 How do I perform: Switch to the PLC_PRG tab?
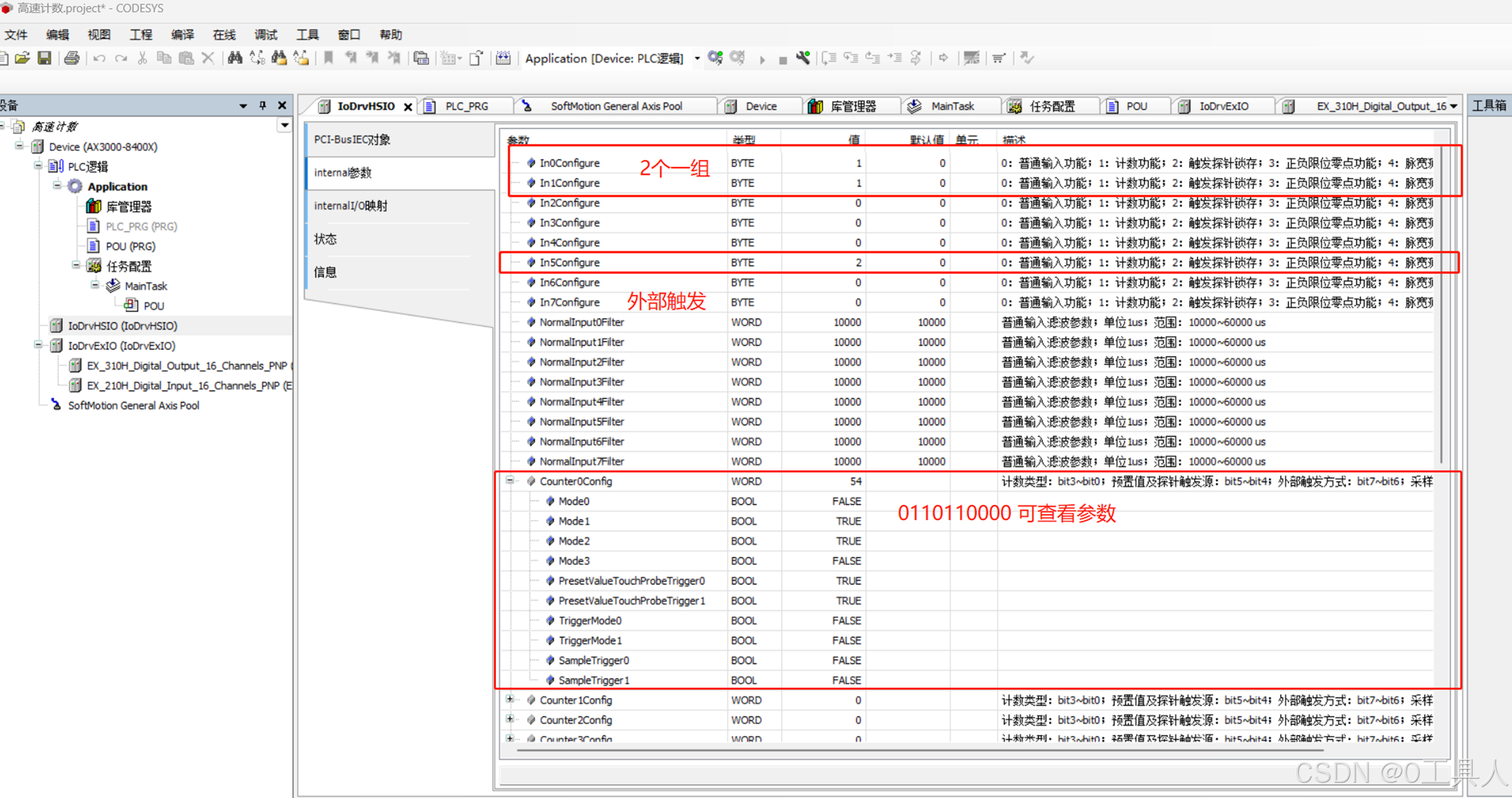(466, 106)
